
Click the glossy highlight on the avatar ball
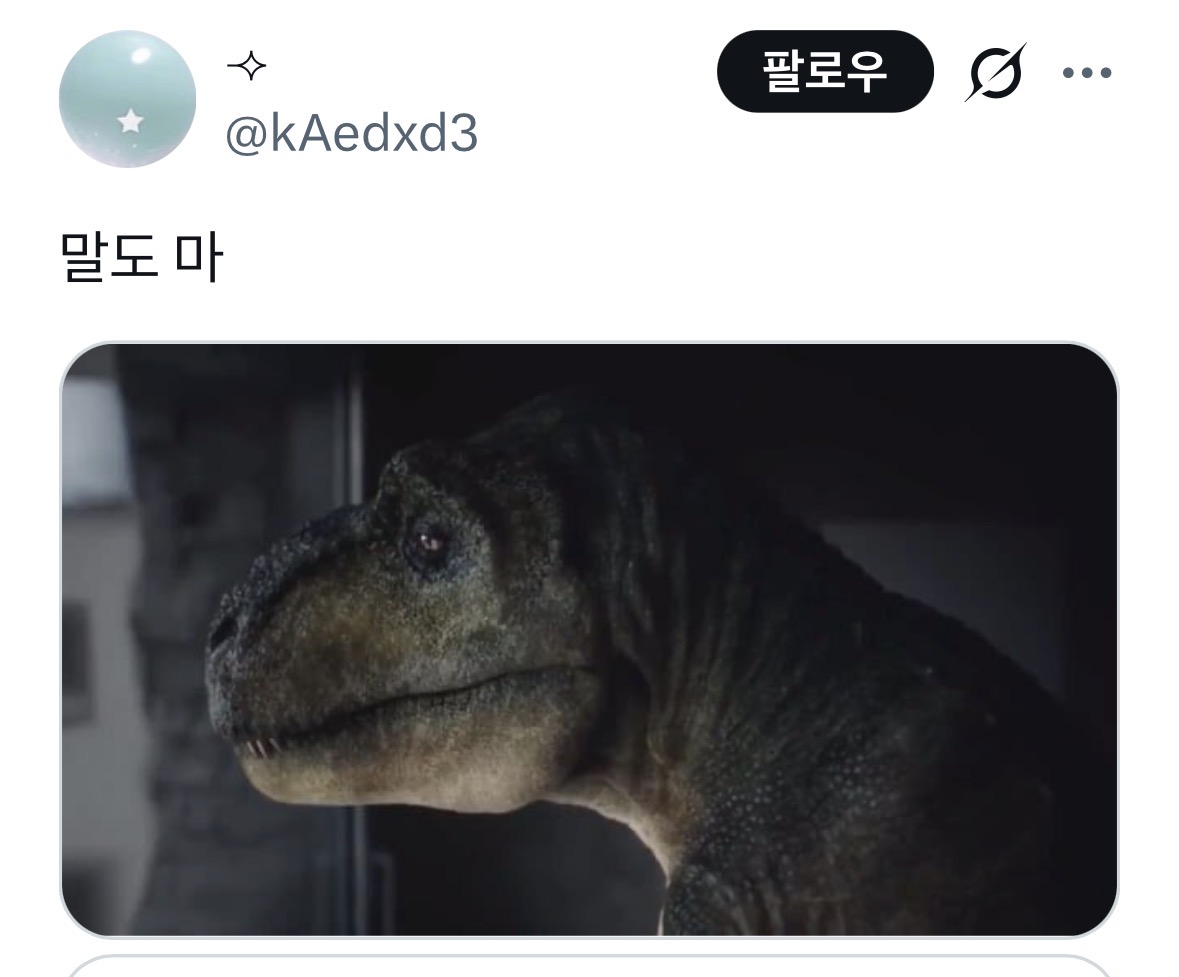click(141, 56)
